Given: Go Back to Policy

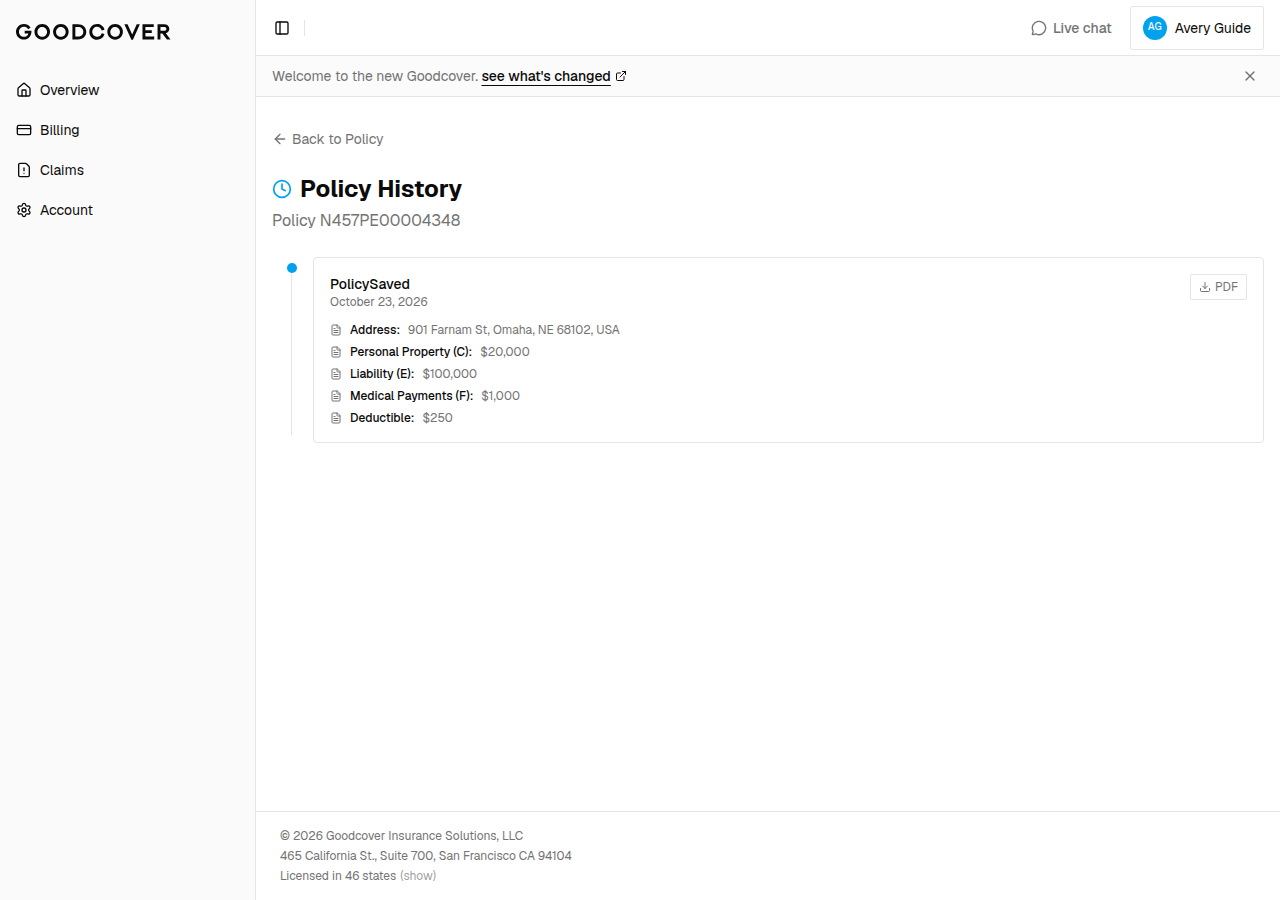Looking at the screenshot, I should (x=328, y=139).
